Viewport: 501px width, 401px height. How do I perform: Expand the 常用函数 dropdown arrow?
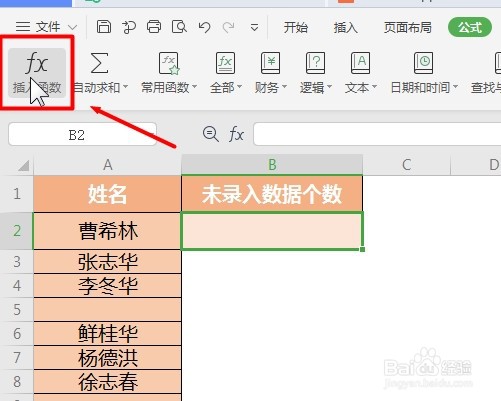[195, 87]
